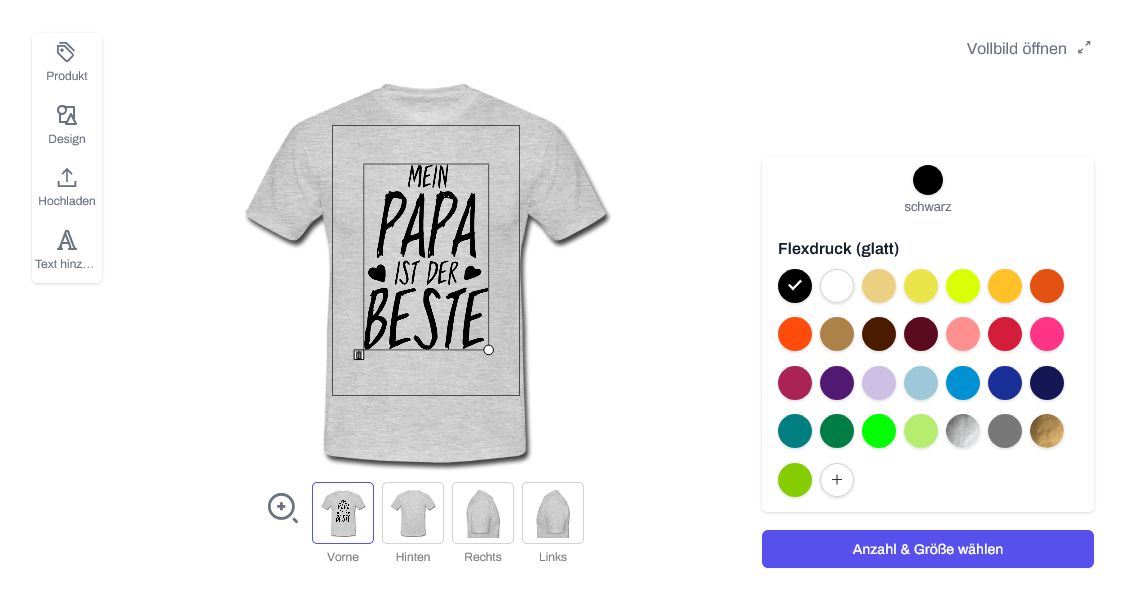Click Anzahl & Größe wählen button
Screen dimensions: 1126x598
pyautogui.click(x=927, y=549)
